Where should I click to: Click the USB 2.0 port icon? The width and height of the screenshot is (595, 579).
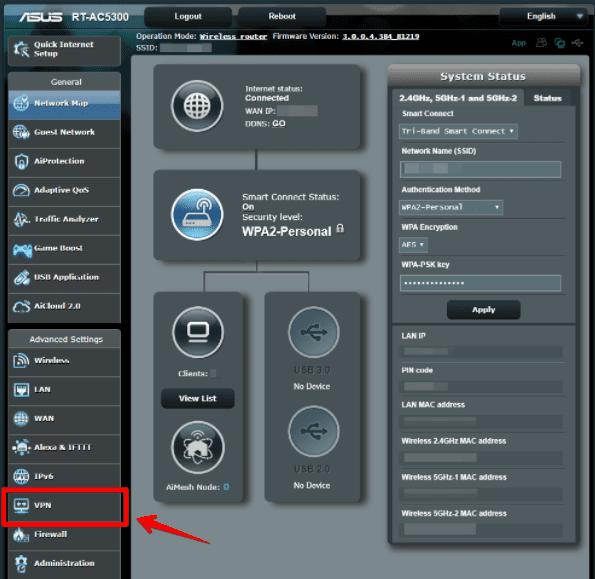(x=314, y=431)
